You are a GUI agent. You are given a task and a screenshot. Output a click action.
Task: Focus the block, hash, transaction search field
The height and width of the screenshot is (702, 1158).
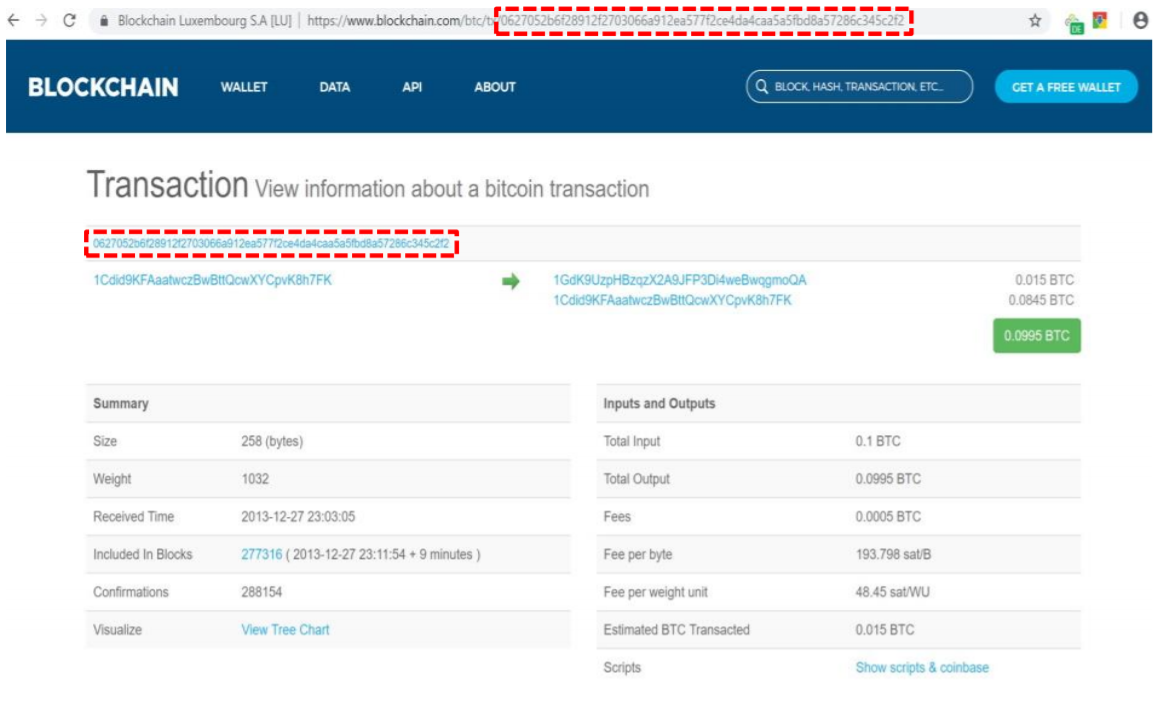(859, 86)
